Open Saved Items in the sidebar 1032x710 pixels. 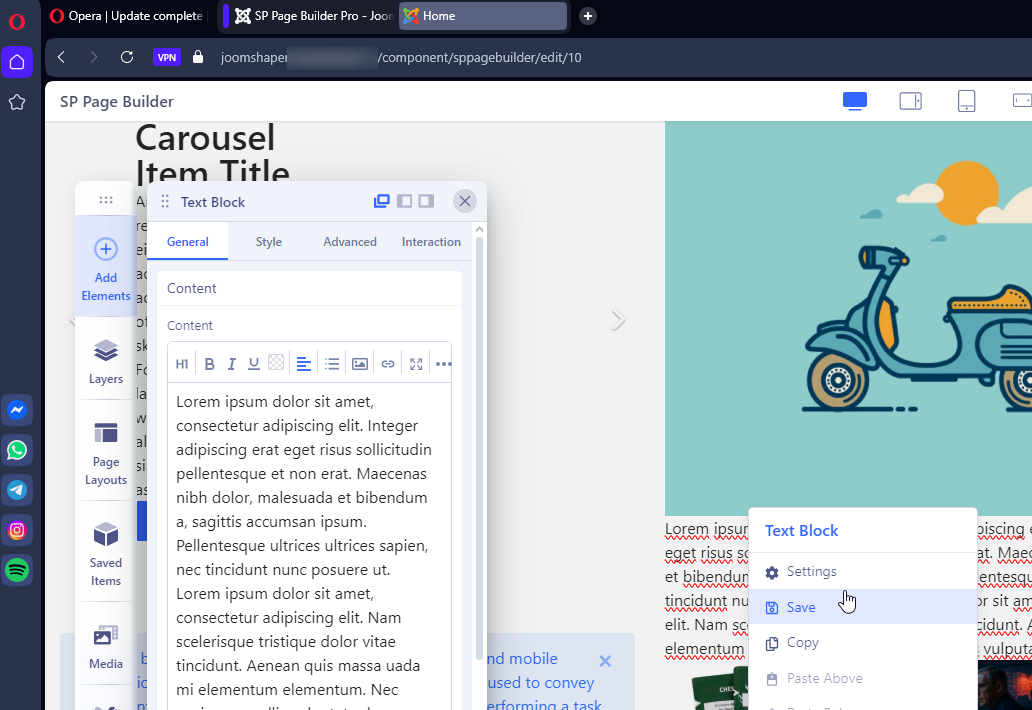106,553
